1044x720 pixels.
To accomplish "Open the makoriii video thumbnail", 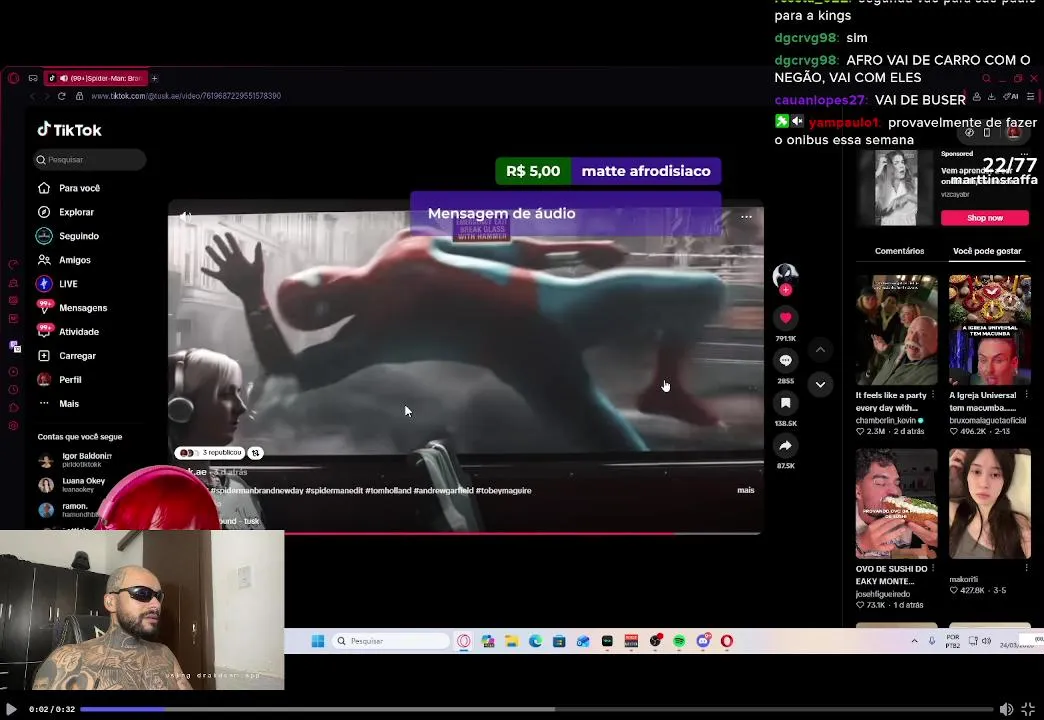I will (x=989, y=504).
